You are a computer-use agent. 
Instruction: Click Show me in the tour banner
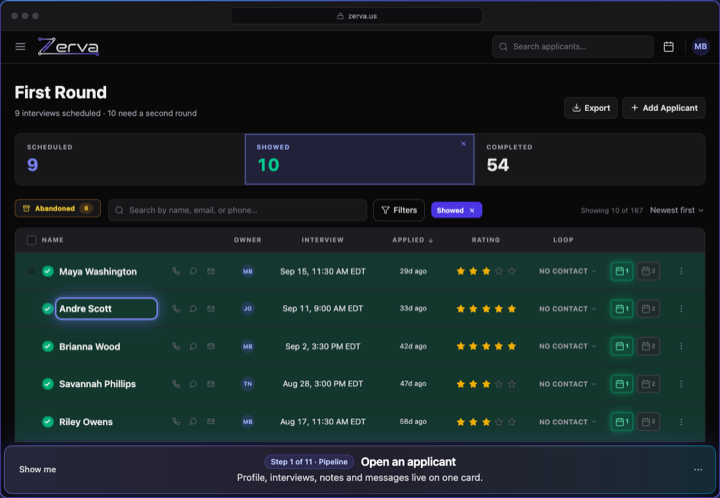[38, 470]
